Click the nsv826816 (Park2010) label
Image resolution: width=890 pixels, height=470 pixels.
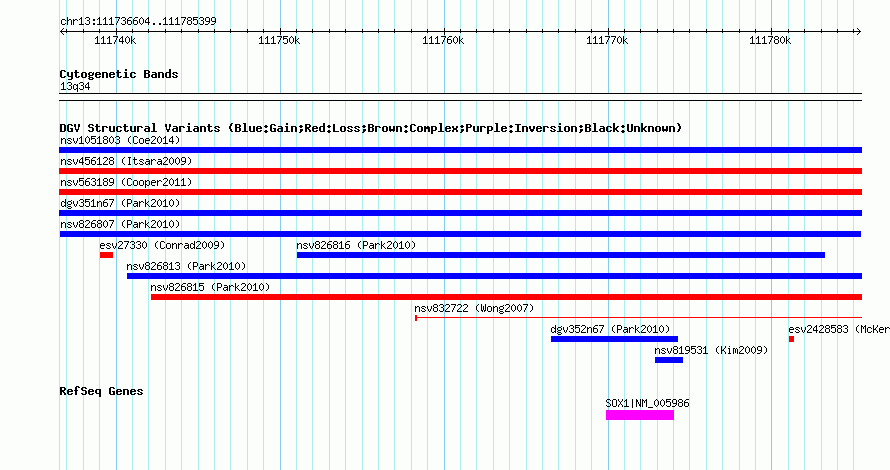tap(356, 245)
